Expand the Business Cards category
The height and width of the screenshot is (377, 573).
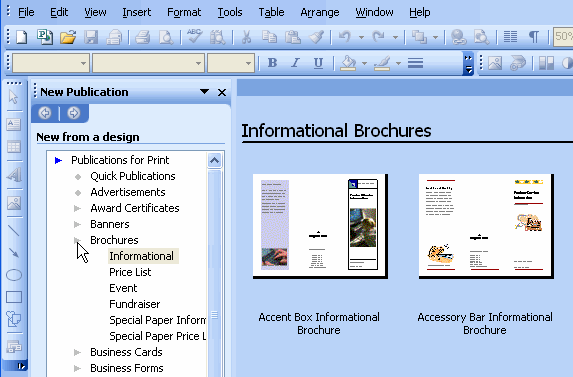(77, 352)
